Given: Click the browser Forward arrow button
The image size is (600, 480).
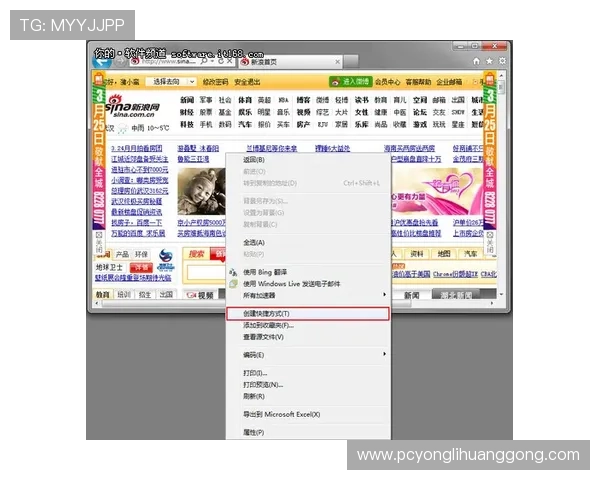Looking at the screenshot, I should [121, 61].
